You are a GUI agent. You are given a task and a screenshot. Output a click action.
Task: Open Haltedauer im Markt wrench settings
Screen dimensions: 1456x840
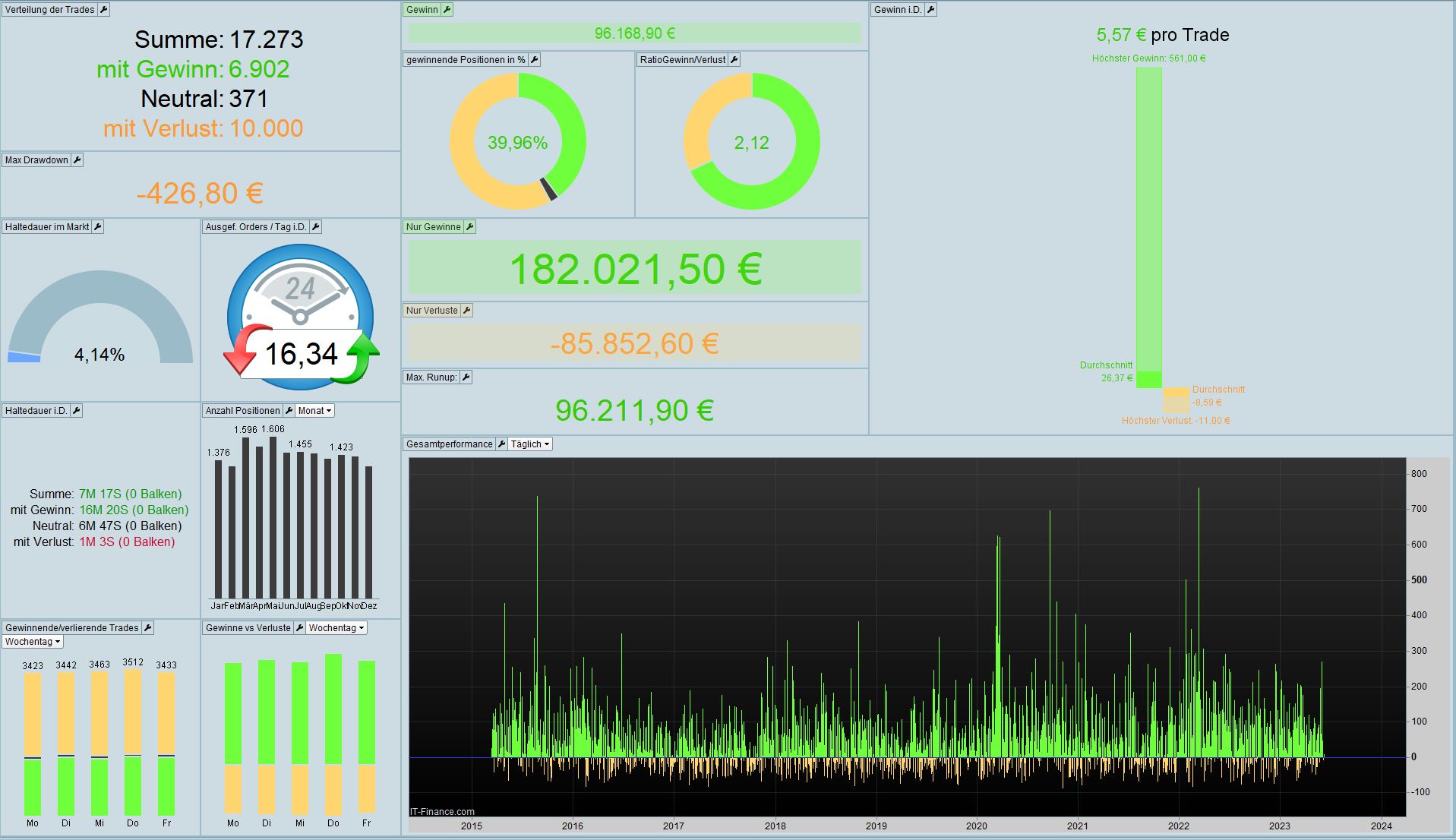pos(97,227)
